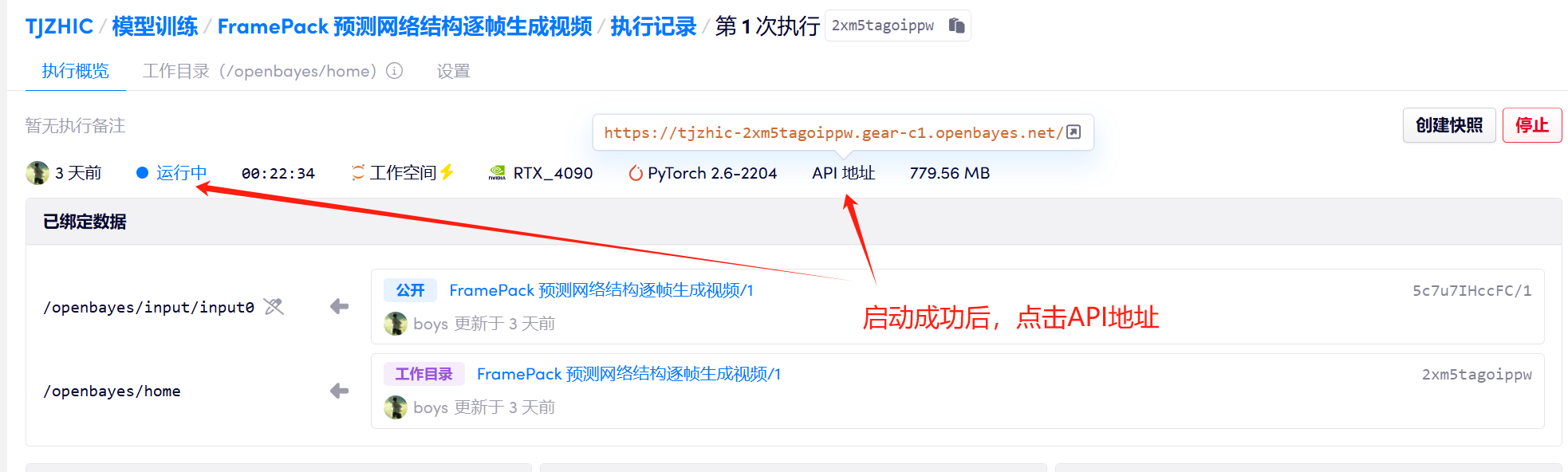Screen dimensions: 1568x472
Task: Click the dataset ID 5c7u7IHccFC/1
Action: [1472, 290]
